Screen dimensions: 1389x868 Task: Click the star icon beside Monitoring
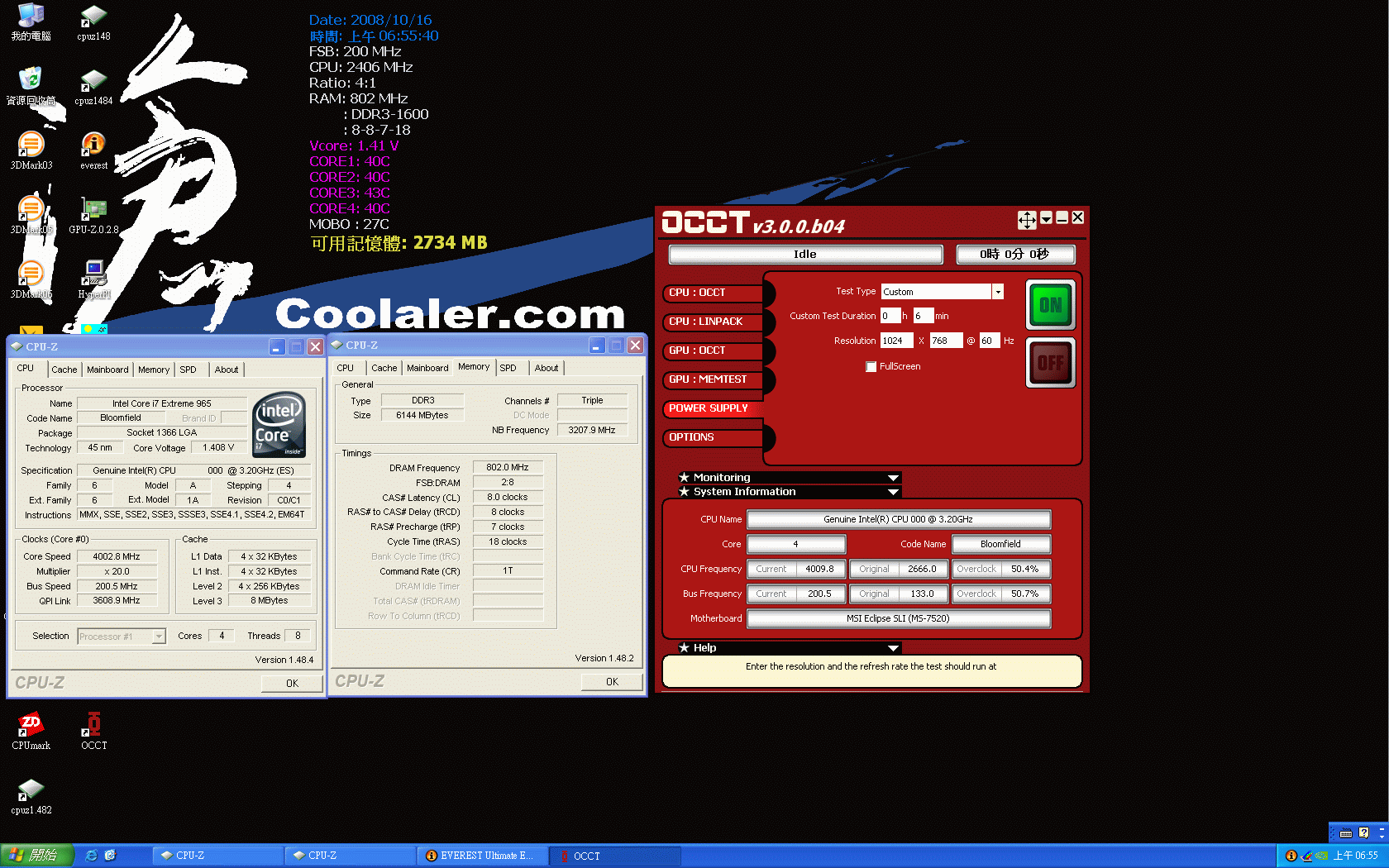tap(684, 477)
